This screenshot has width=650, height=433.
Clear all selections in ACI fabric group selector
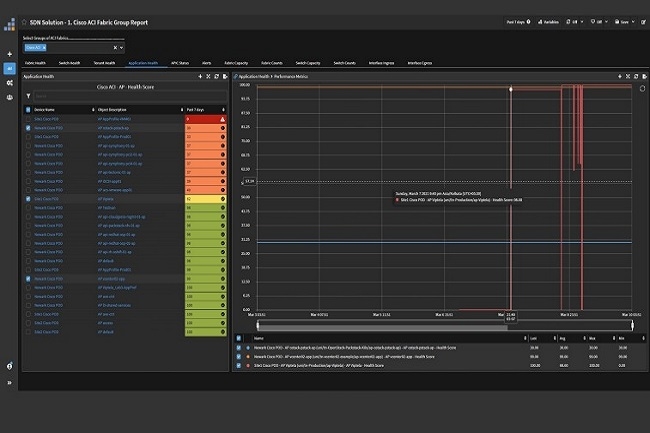coord(115,48)
